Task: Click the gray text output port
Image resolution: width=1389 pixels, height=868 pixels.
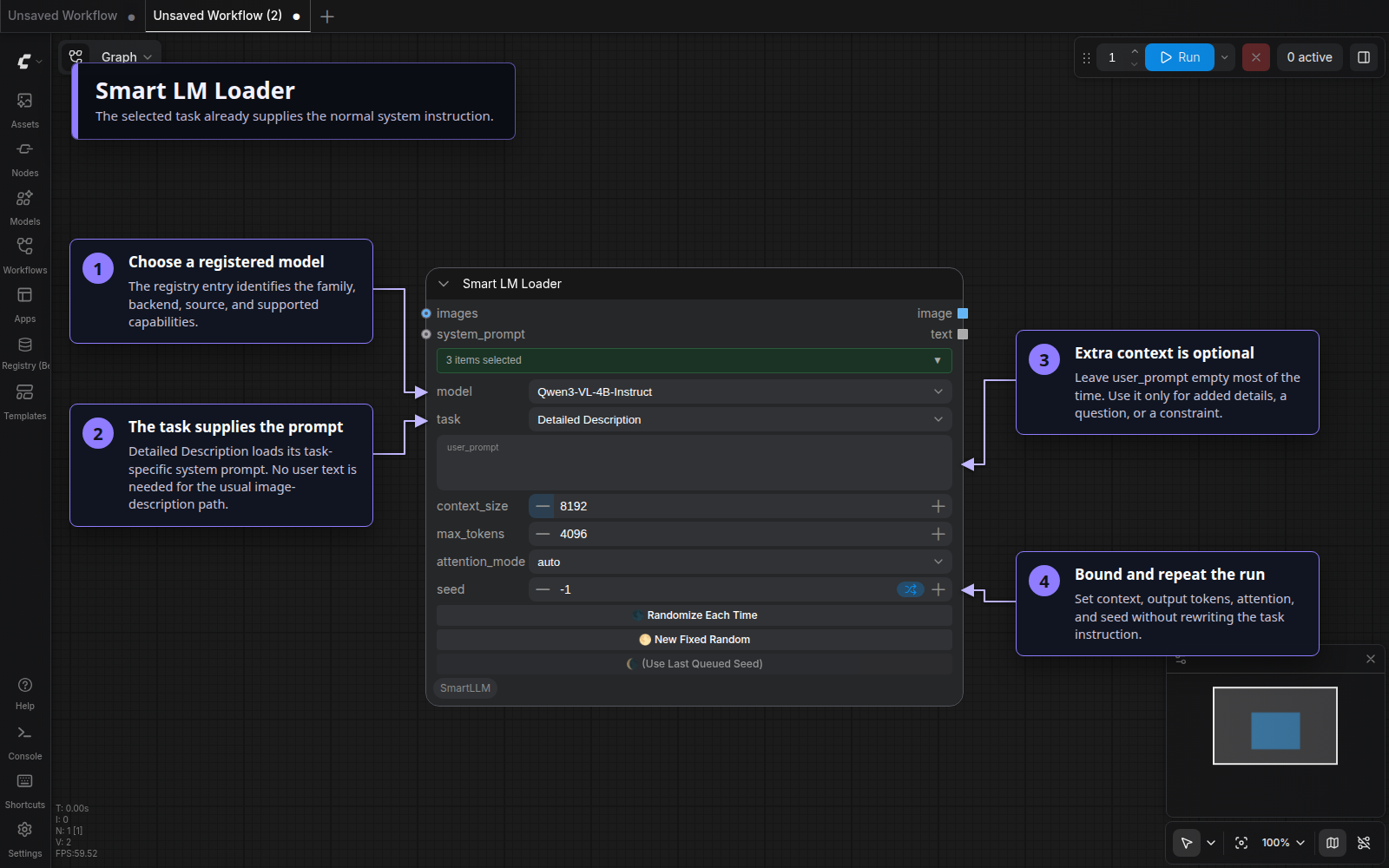Action: pos(963,334)
